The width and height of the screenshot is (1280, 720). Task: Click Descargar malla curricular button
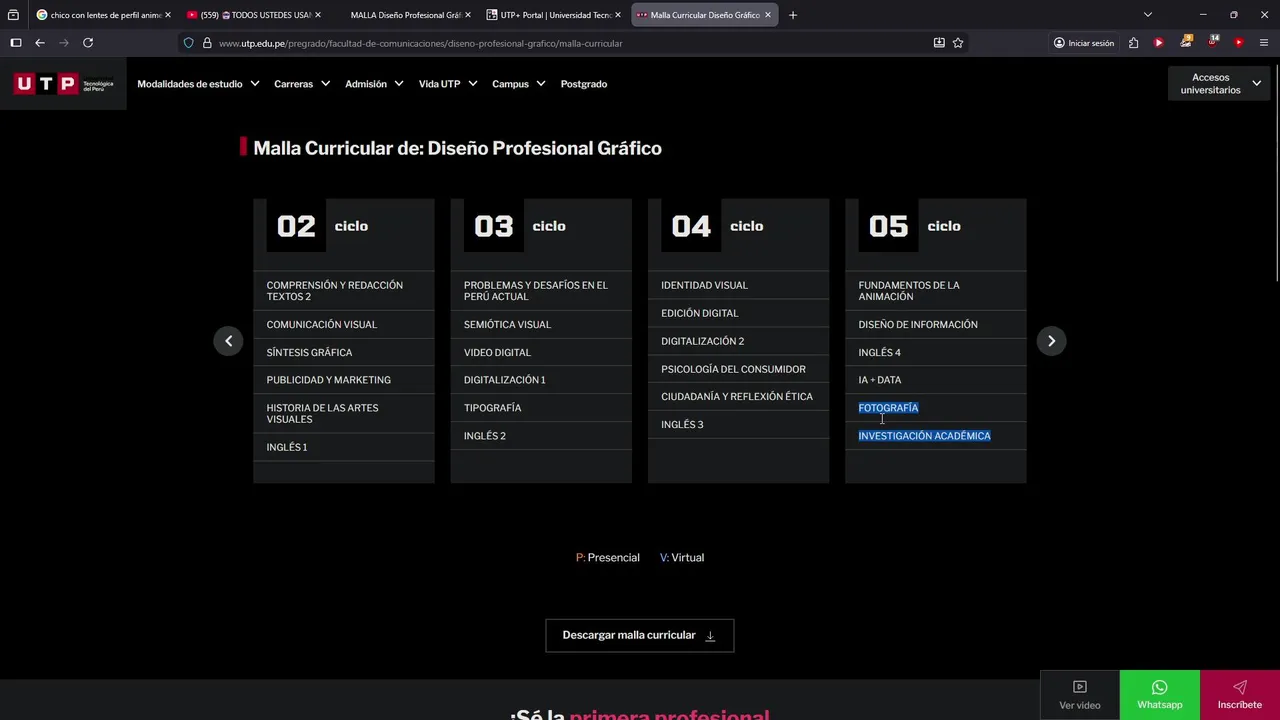[639, 635]
